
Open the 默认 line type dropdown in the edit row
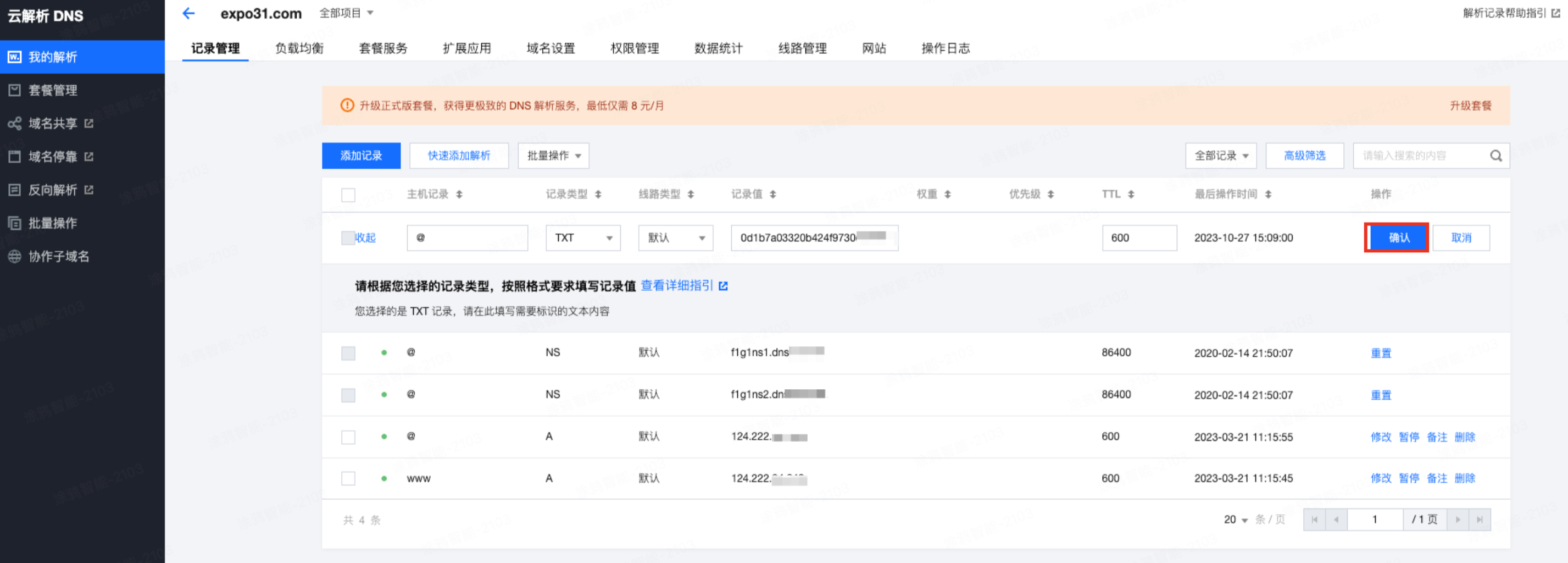click(676, 238)
